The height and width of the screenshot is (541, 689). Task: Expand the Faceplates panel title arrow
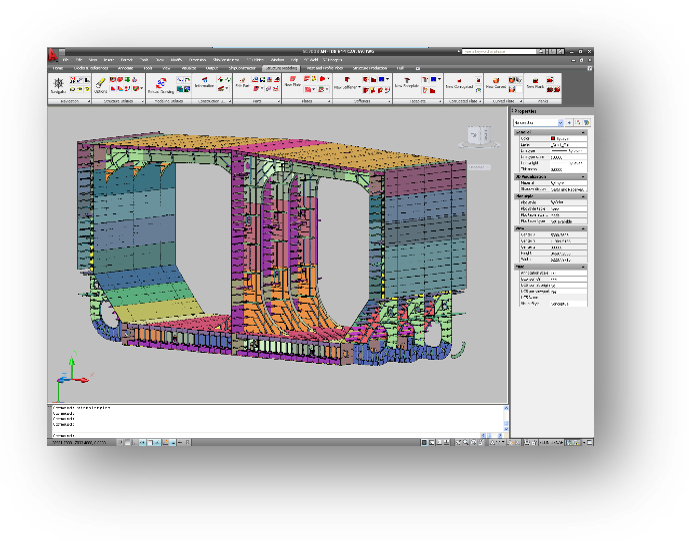[440, 102]
